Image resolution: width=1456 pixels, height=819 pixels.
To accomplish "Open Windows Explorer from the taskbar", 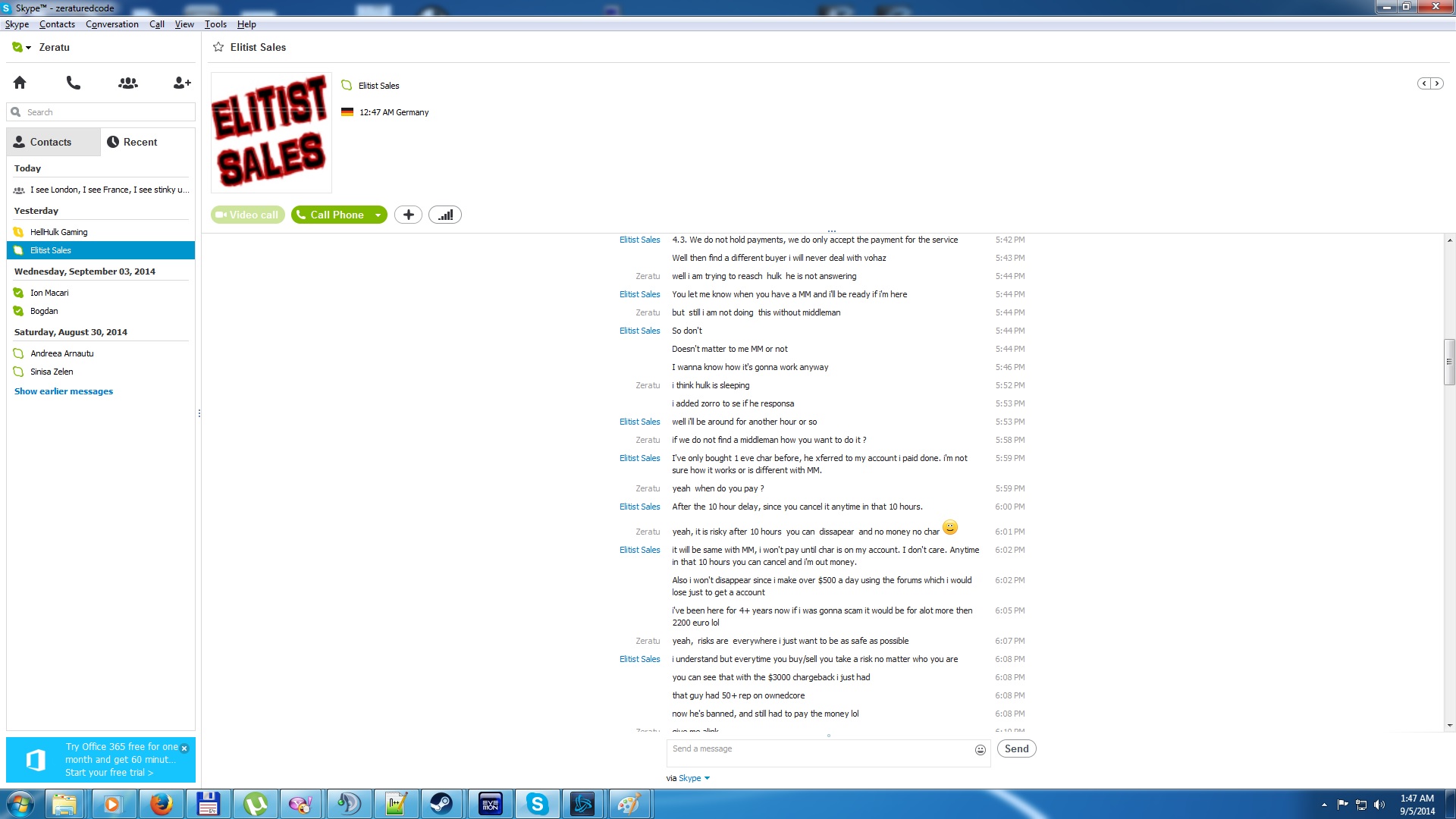I will coord(65,804).
